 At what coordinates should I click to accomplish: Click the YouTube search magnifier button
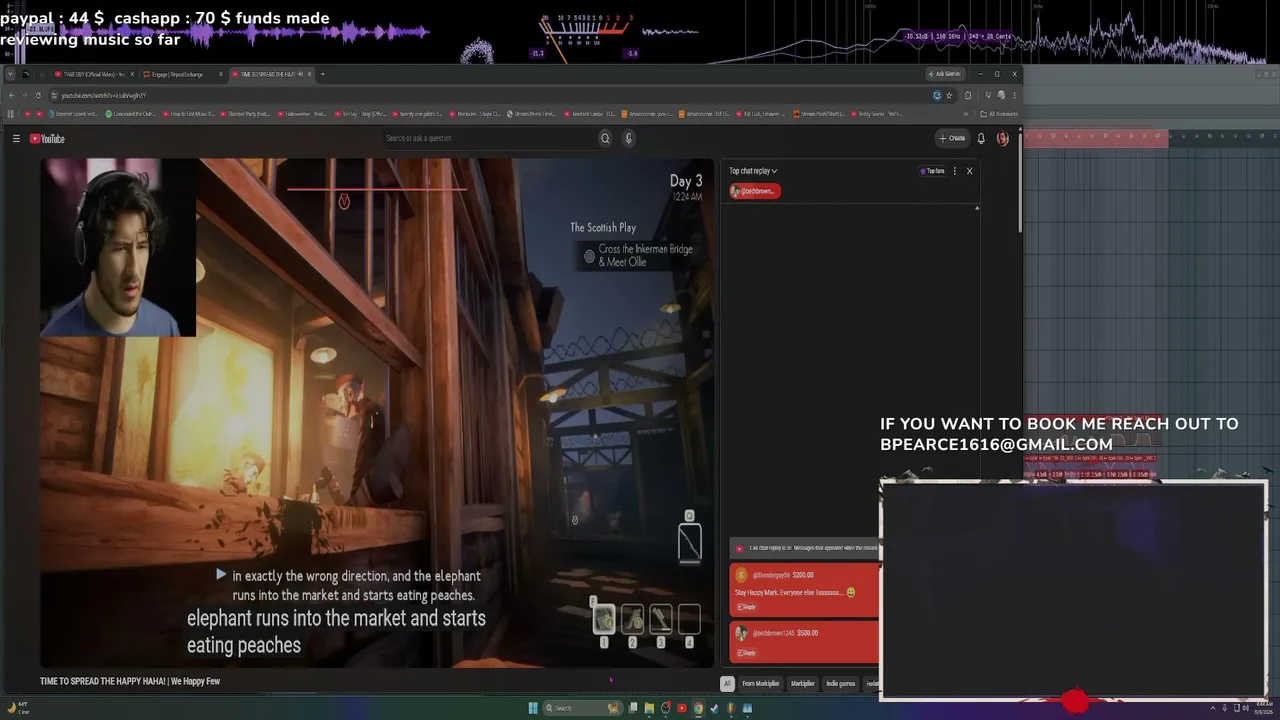tap(605, 139)
